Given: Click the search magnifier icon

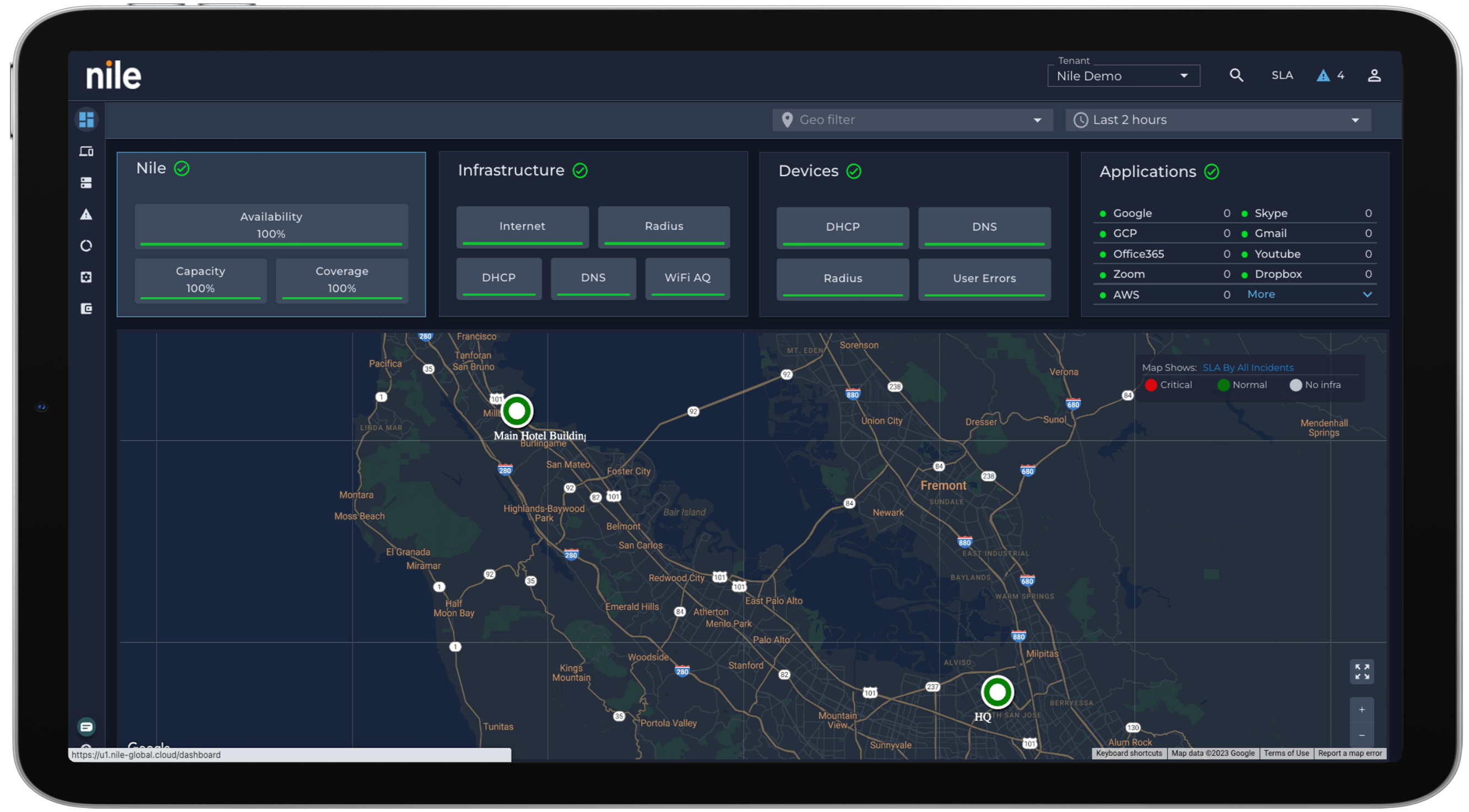Looking at the screenshot, I should pyautogui.click(x=1236, y=75).
